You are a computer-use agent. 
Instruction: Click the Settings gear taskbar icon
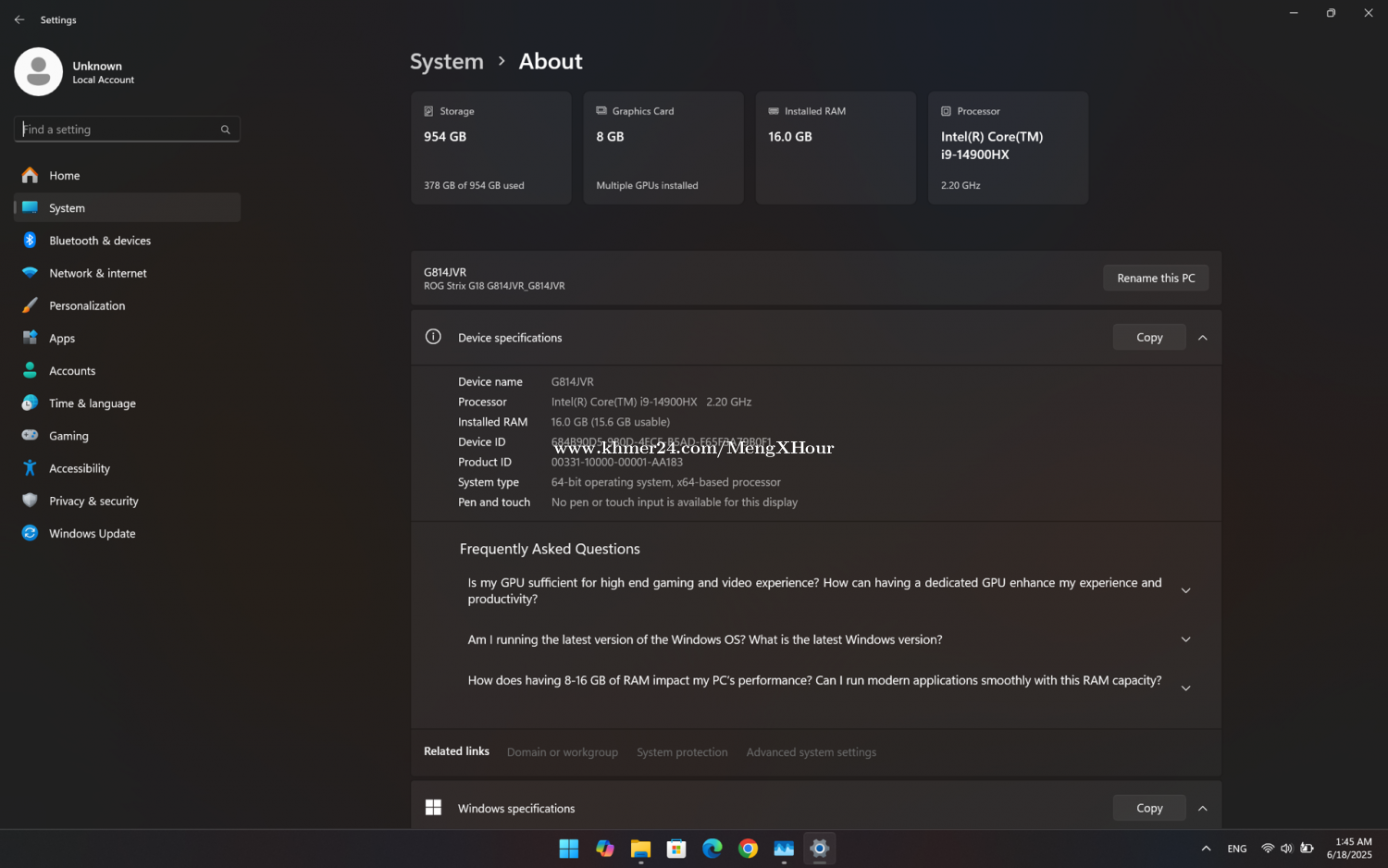[x=819, y=849]
